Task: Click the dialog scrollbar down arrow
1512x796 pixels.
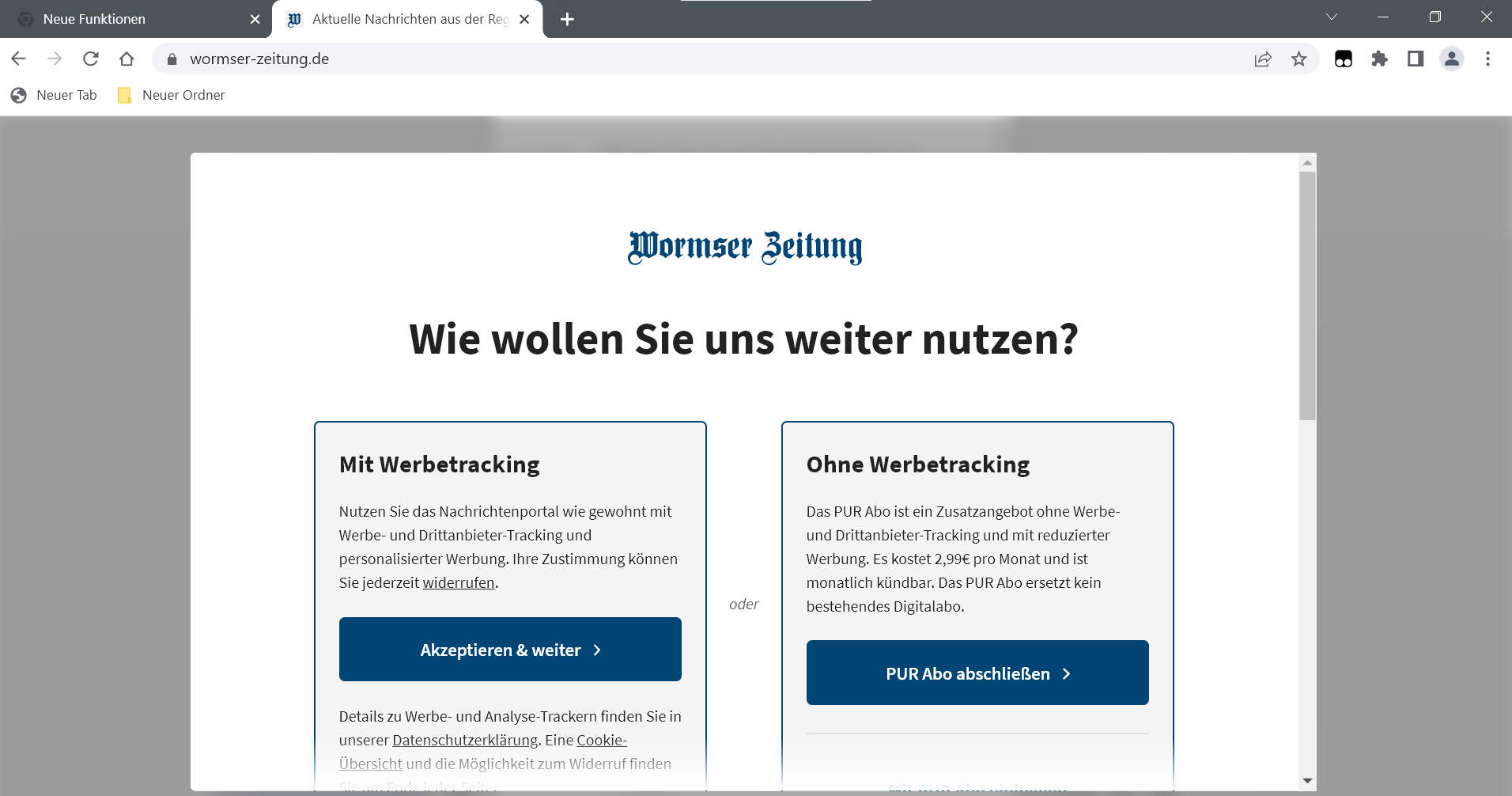Action: pyautogui.click(x=1308, y=780)
